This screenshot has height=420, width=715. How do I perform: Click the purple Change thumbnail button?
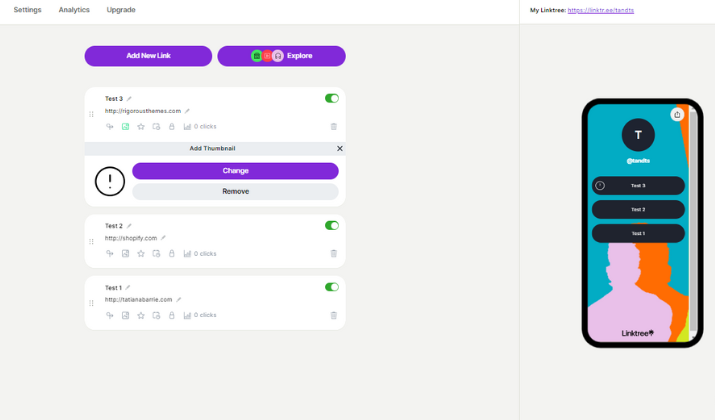tap(235, 171)
